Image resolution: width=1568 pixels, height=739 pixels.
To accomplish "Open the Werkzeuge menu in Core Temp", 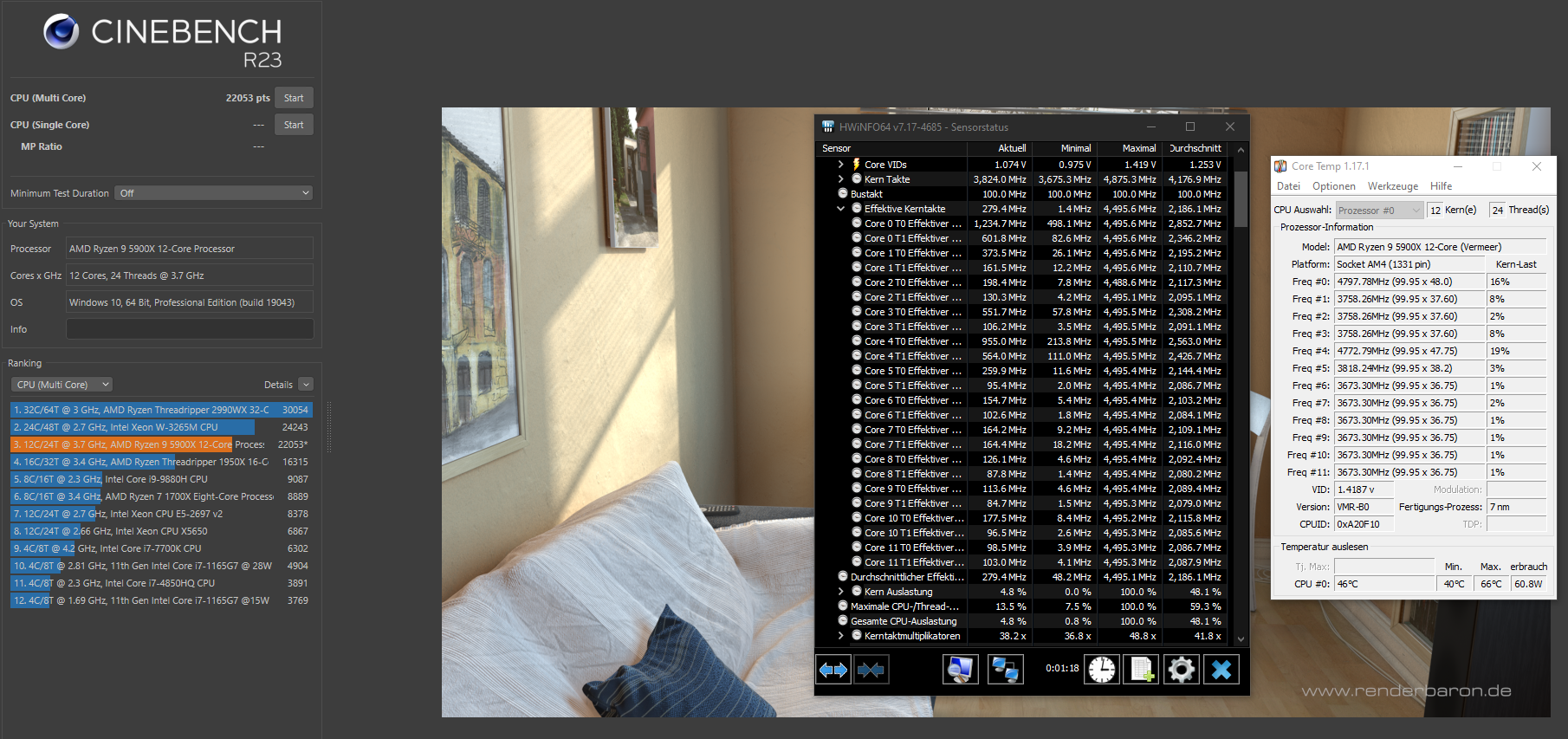I will pos(1393,186).
